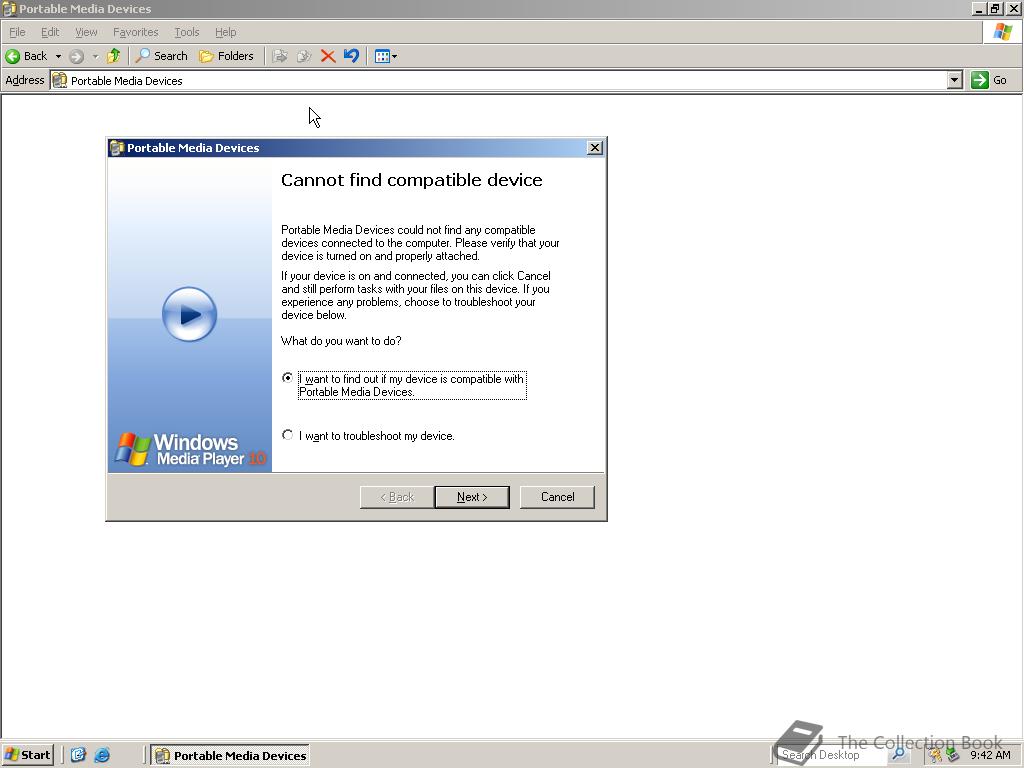
Task: Select I want to troubleshoot my device
Action: [287, 435]
